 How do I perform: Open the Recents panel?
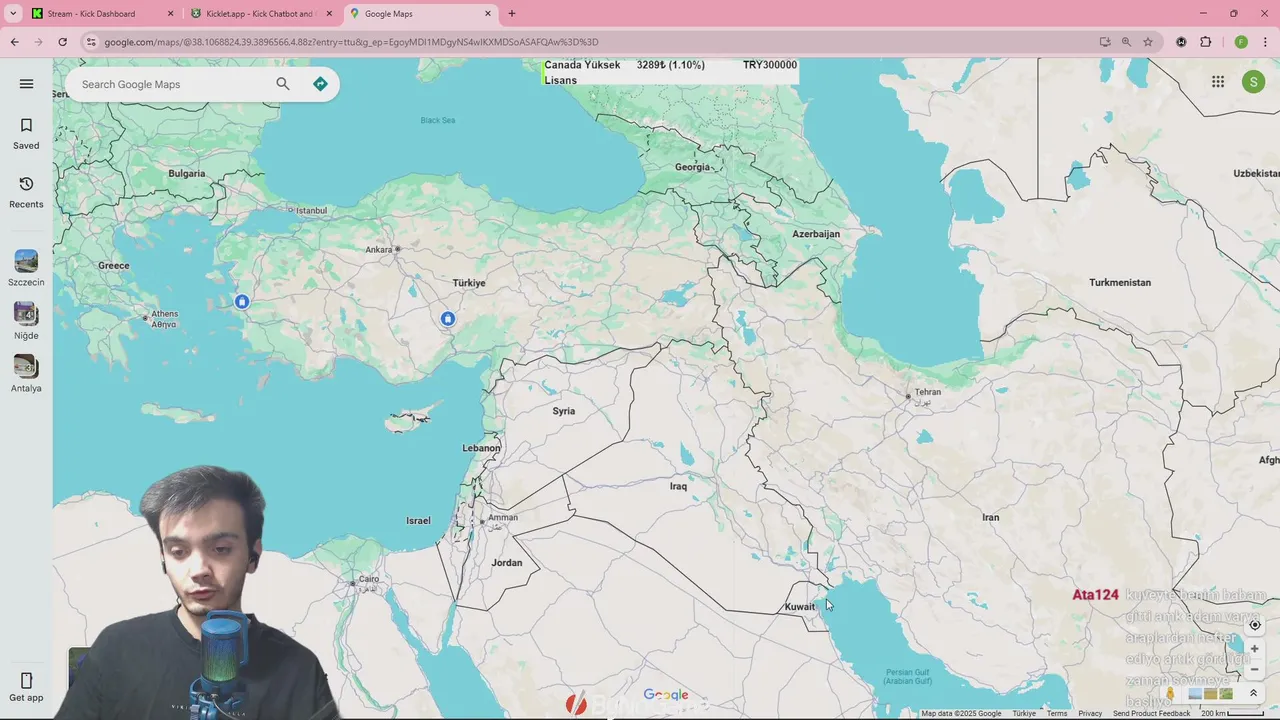(26, 192)
